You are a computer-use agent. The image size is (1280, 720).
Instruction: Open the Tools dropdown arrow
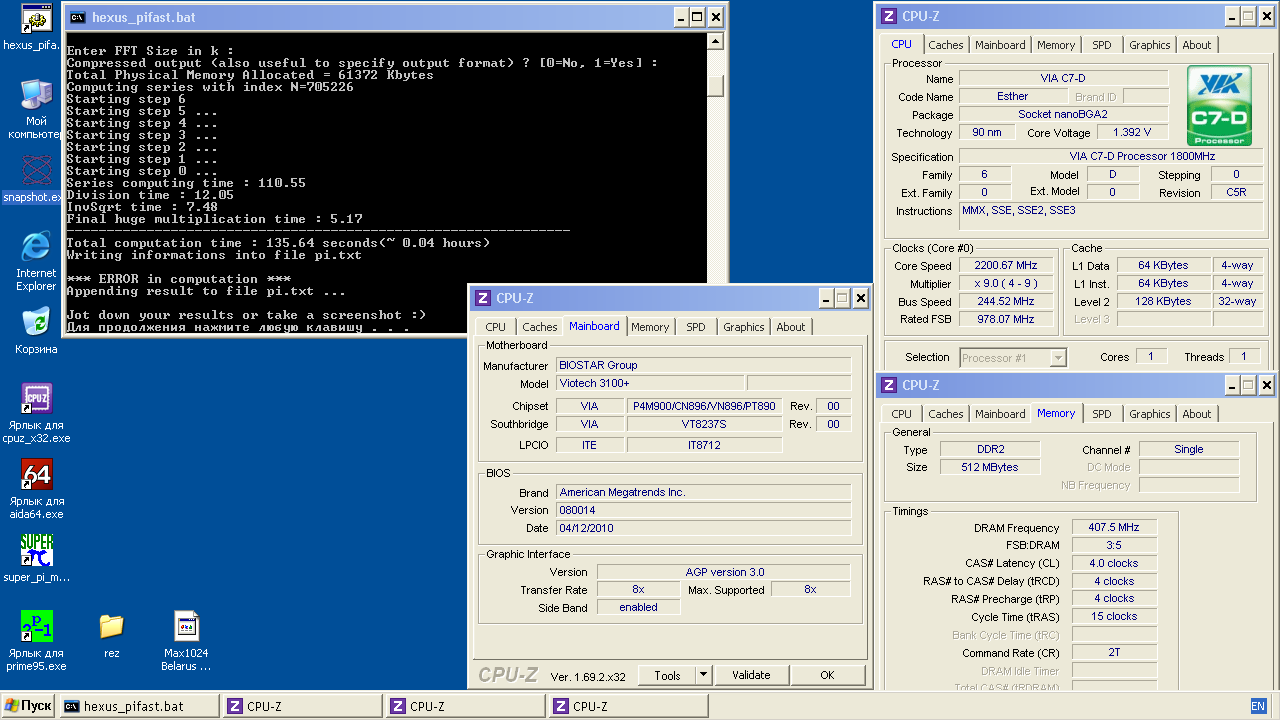(703, 675)
